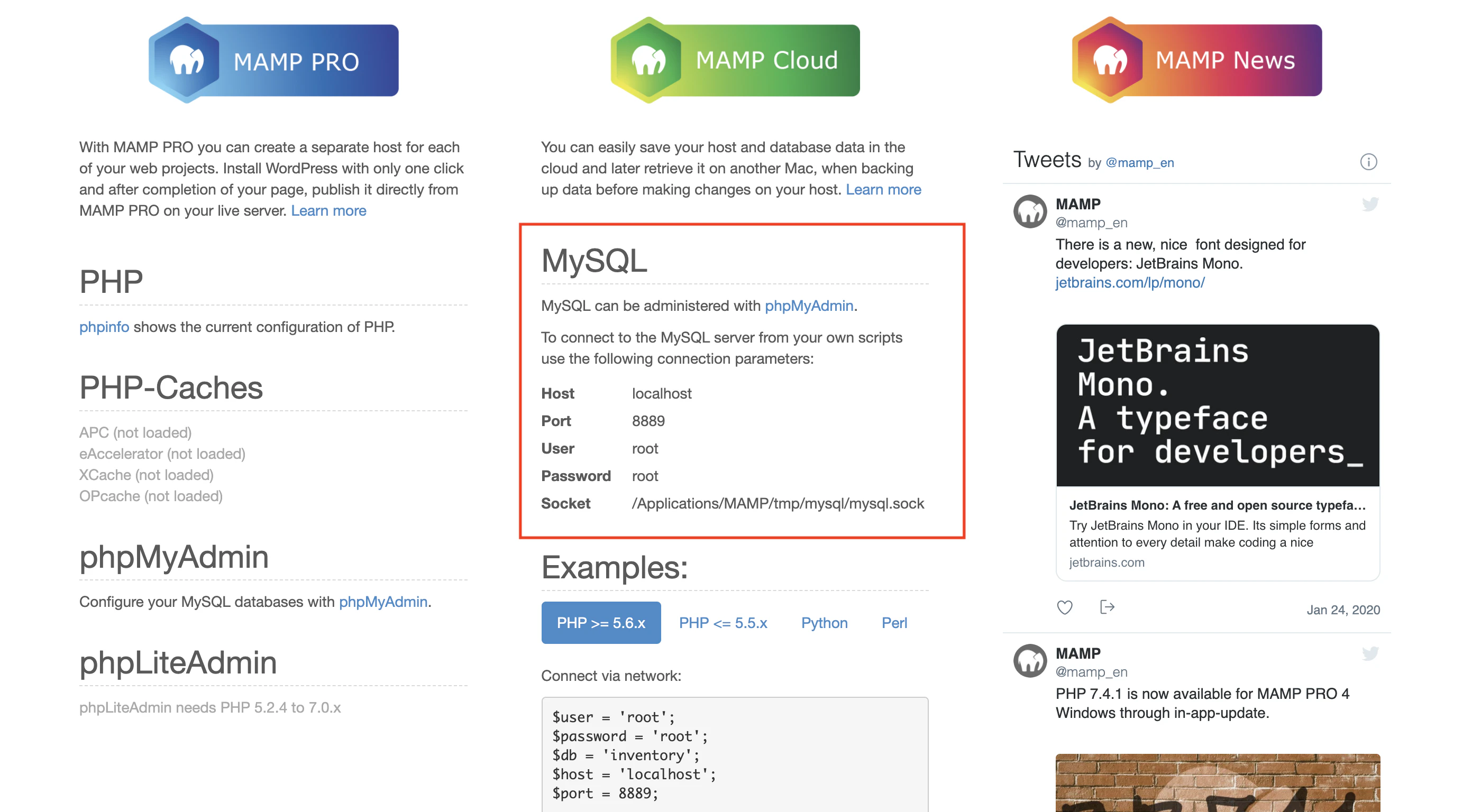Click the MAMP avatar on the PHP 7.4.1 tweet

point(1030,661)
